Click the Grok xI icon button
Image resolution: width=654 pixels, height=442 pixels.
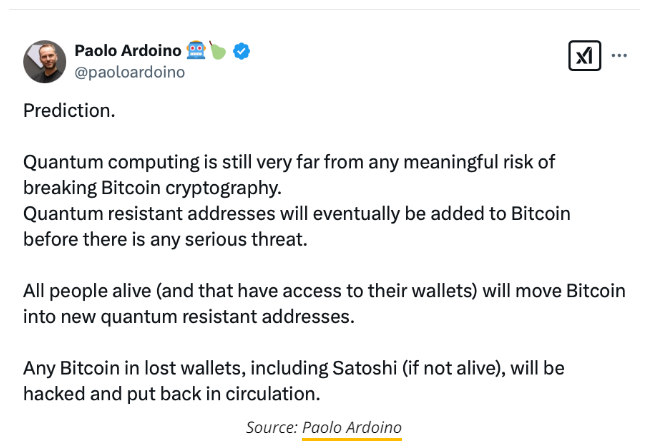(x=584, y=55)
